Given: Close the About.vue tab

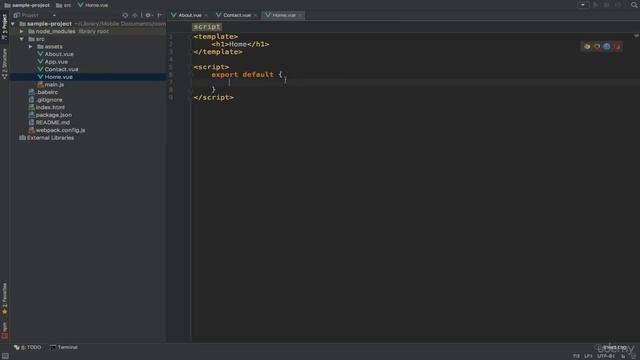Looking at the screenshot, I should click(206, 16).
